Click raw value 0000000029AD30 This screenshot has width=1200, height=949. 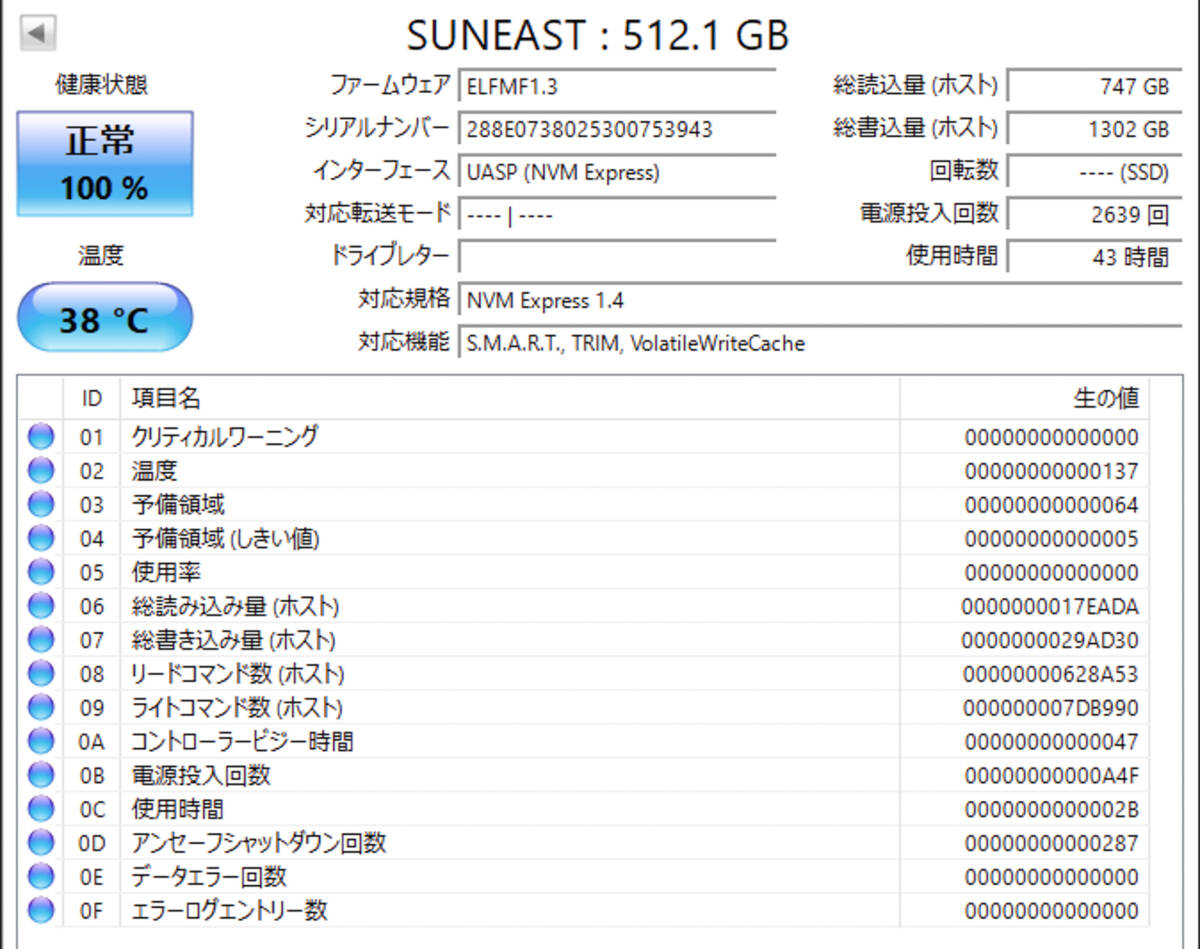point(1050,640)
